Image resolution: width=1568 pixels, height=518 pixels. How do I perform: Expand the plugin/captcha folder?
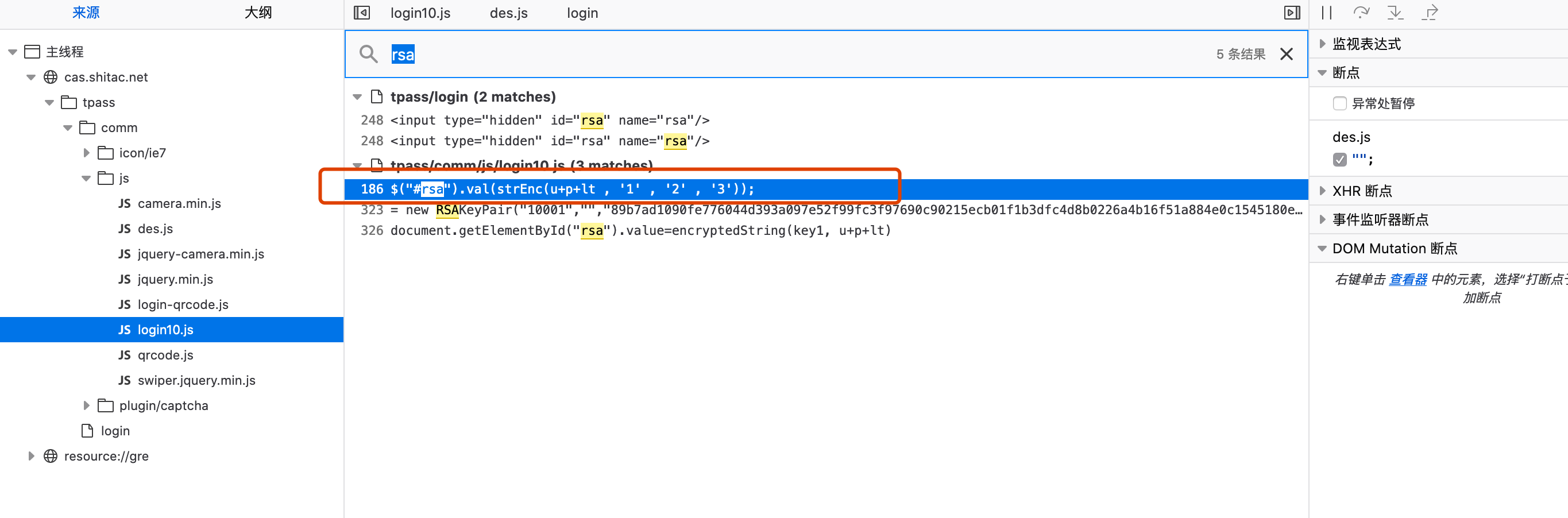(x=86, y=405)
